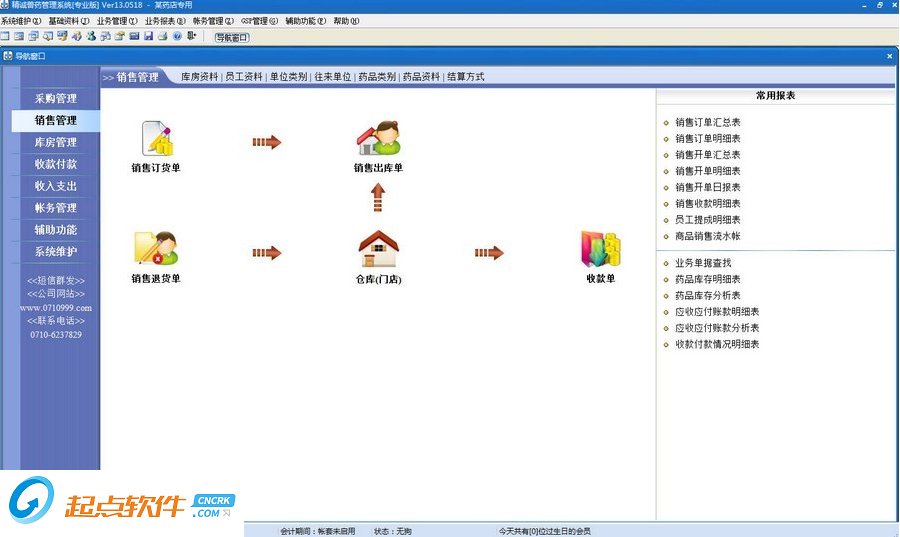
Task: Click the <<联系电话>> sidebar link
Action: [56, 321]
